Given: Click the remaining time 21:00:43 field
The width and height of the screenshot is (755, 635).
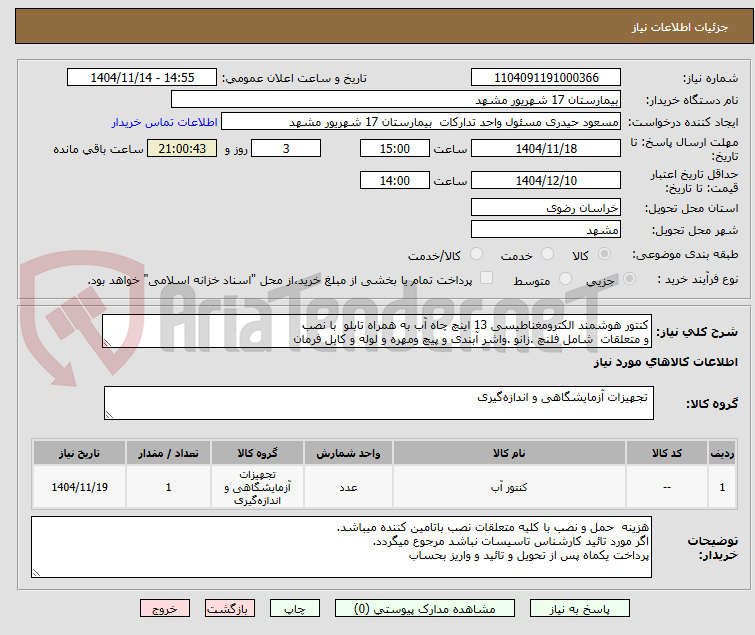Looking at the screenshot, I should click(x=182, y=148).
